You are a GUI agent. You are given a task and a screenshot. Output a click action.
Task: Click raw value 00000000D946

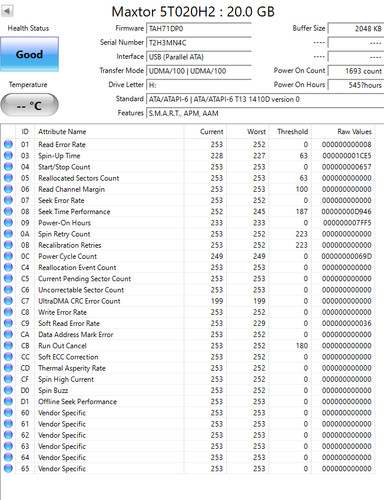tap(346, 211)
